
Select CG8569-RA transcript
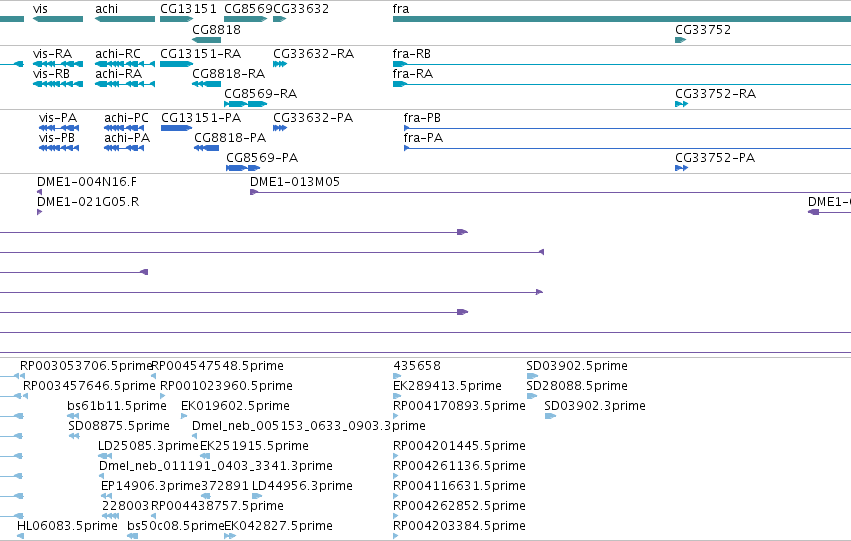point(246,104)
